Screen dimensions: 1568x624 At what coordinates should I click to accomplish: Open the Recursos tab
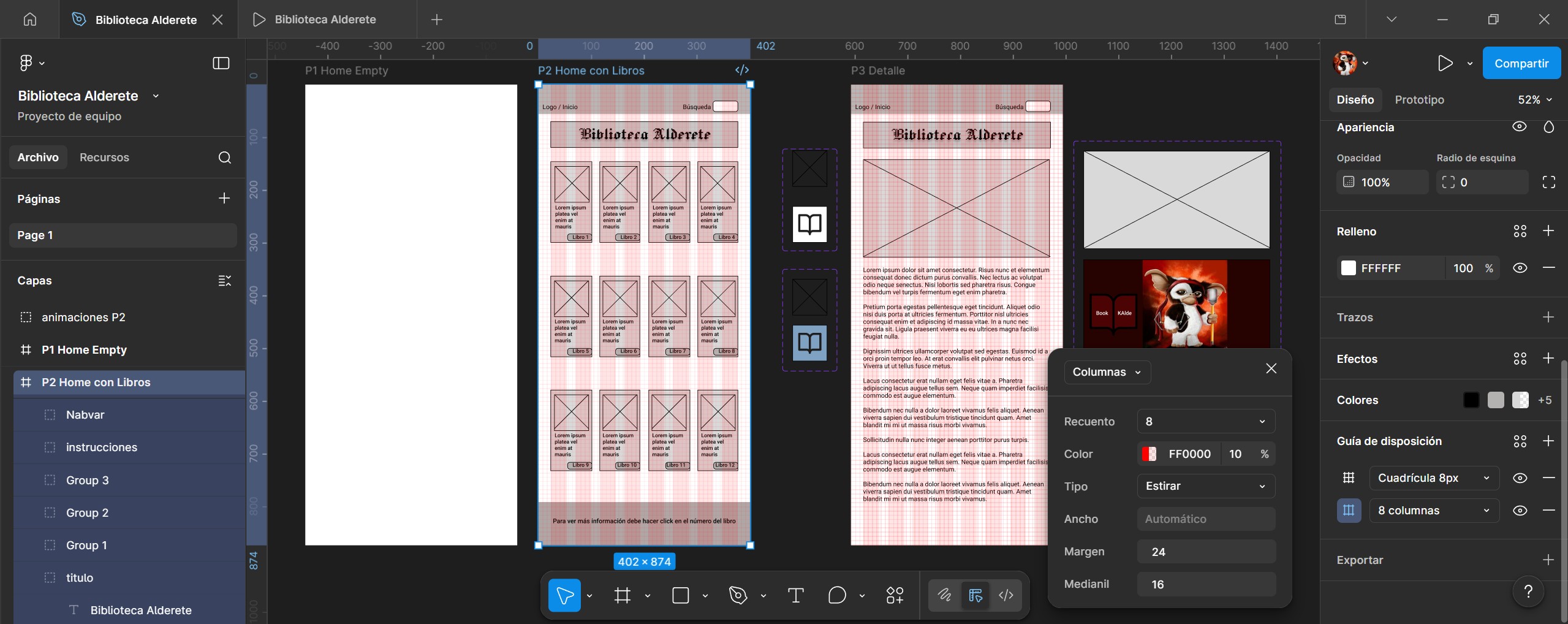pyautogui.click(x=104, y=158)
